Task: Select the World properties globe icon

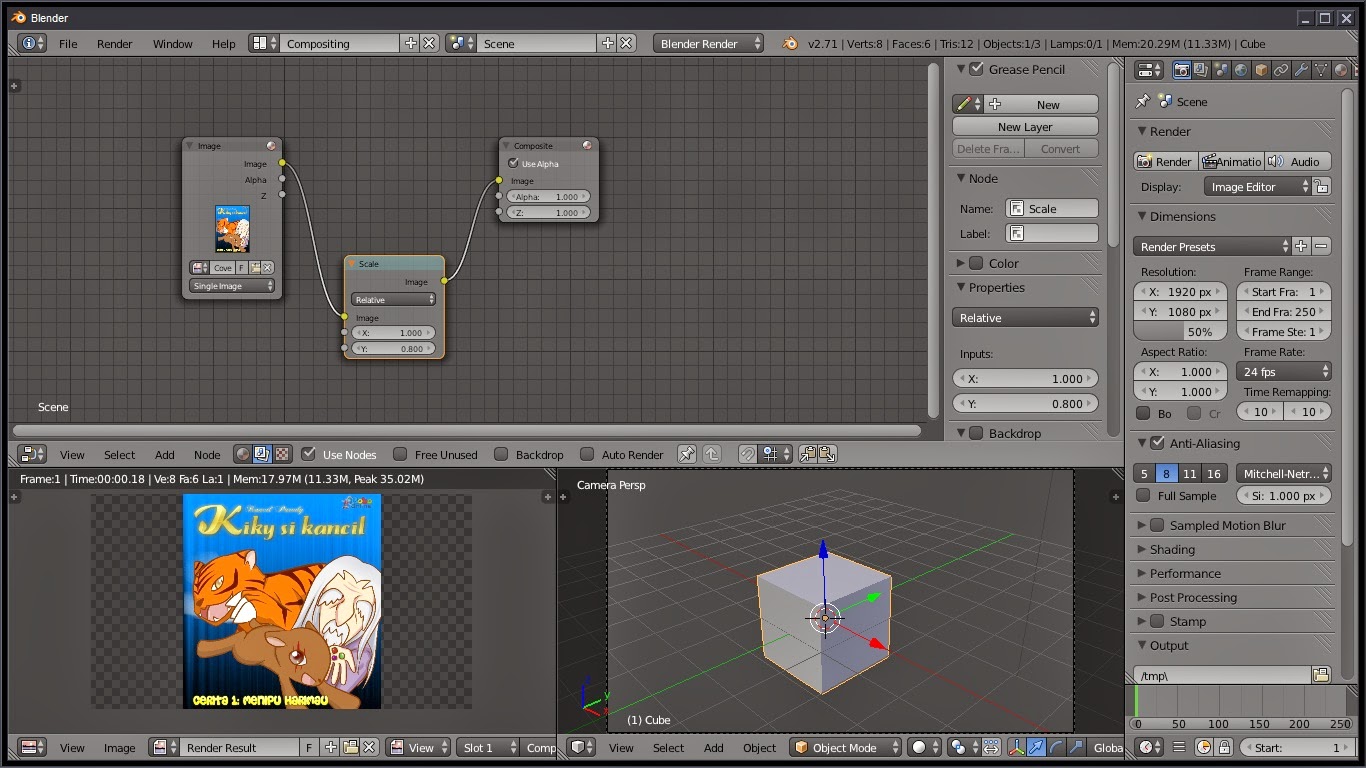Action: pos(1241,70)
